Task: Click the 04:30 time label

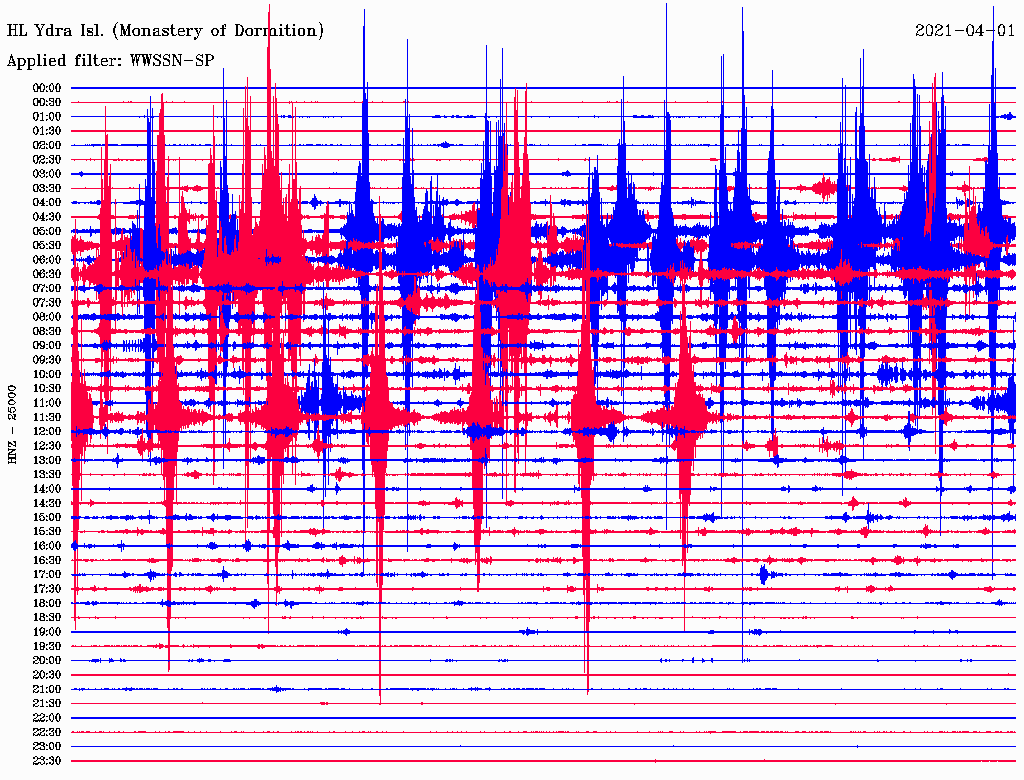Action: [47, 217]
